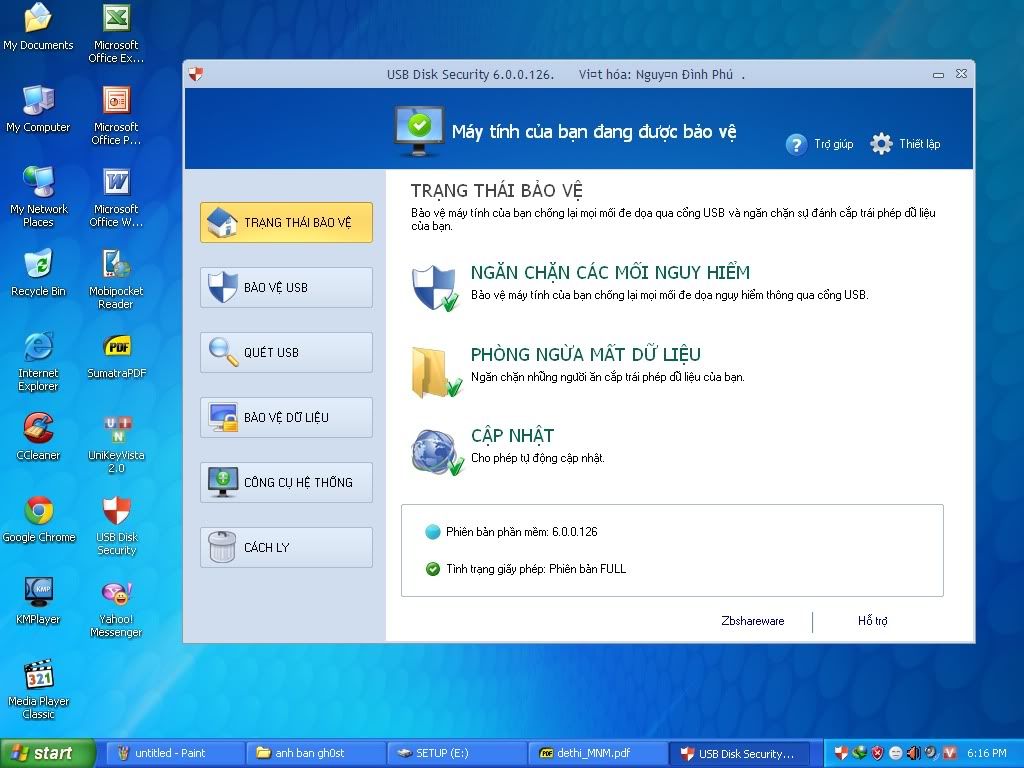1024x768 pixels.
Task: Select the Yahoo! Messenger desktop icon
Action: tap(116, 607)
